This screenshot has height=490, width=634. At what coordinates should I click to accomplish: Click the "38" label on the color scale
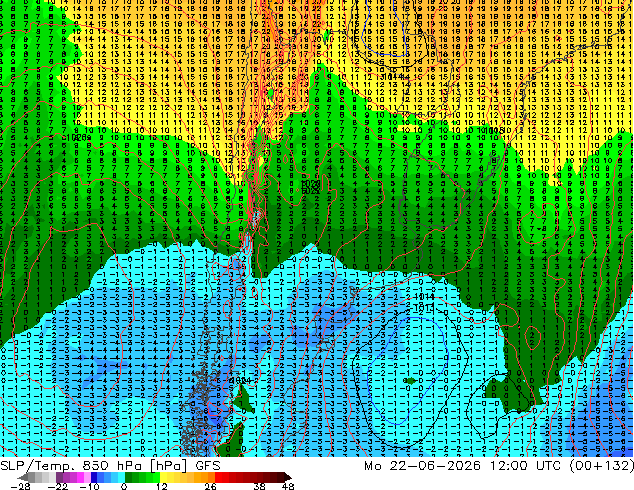point(260,486)
